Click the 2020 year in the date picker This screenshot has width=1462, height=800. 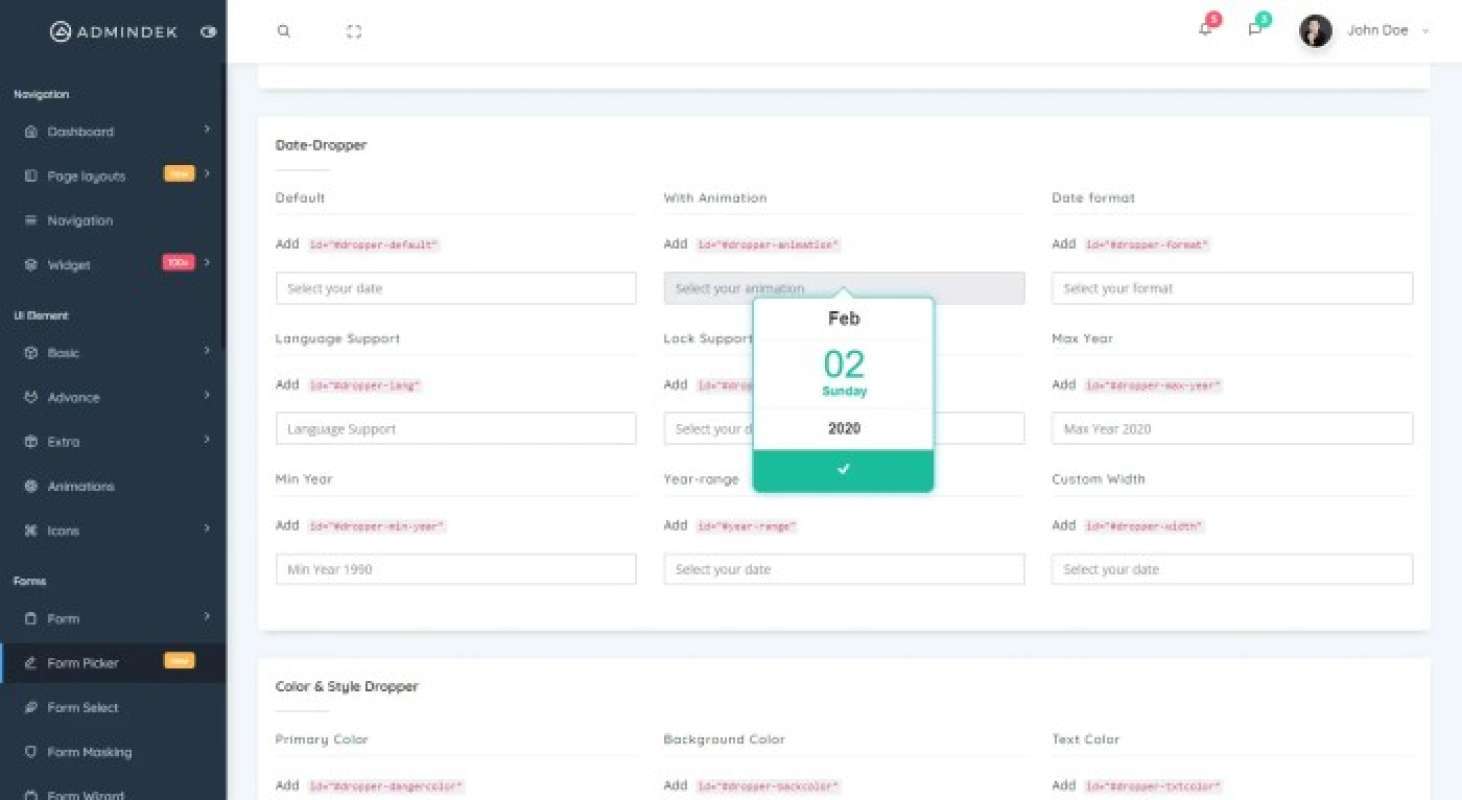click(843, 428)
